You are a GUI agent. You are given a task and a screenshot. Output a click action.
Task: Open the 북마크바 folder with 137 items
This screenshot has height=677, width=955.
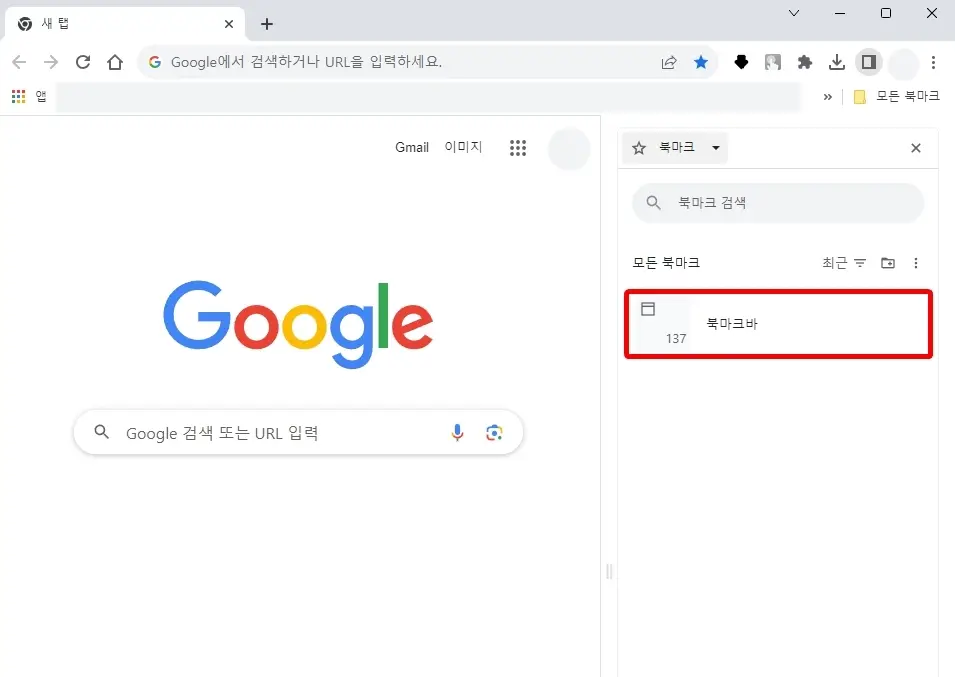(x=778, y=324)
